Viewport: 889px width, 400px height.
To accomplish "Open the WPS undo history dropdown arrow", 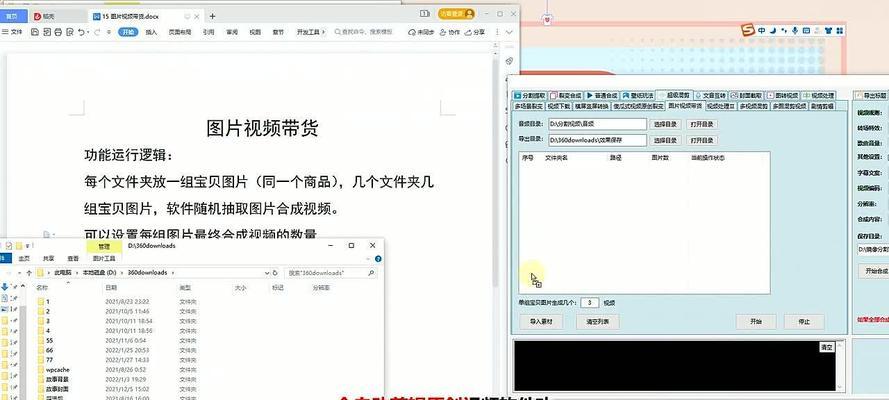I will [88, 32].
